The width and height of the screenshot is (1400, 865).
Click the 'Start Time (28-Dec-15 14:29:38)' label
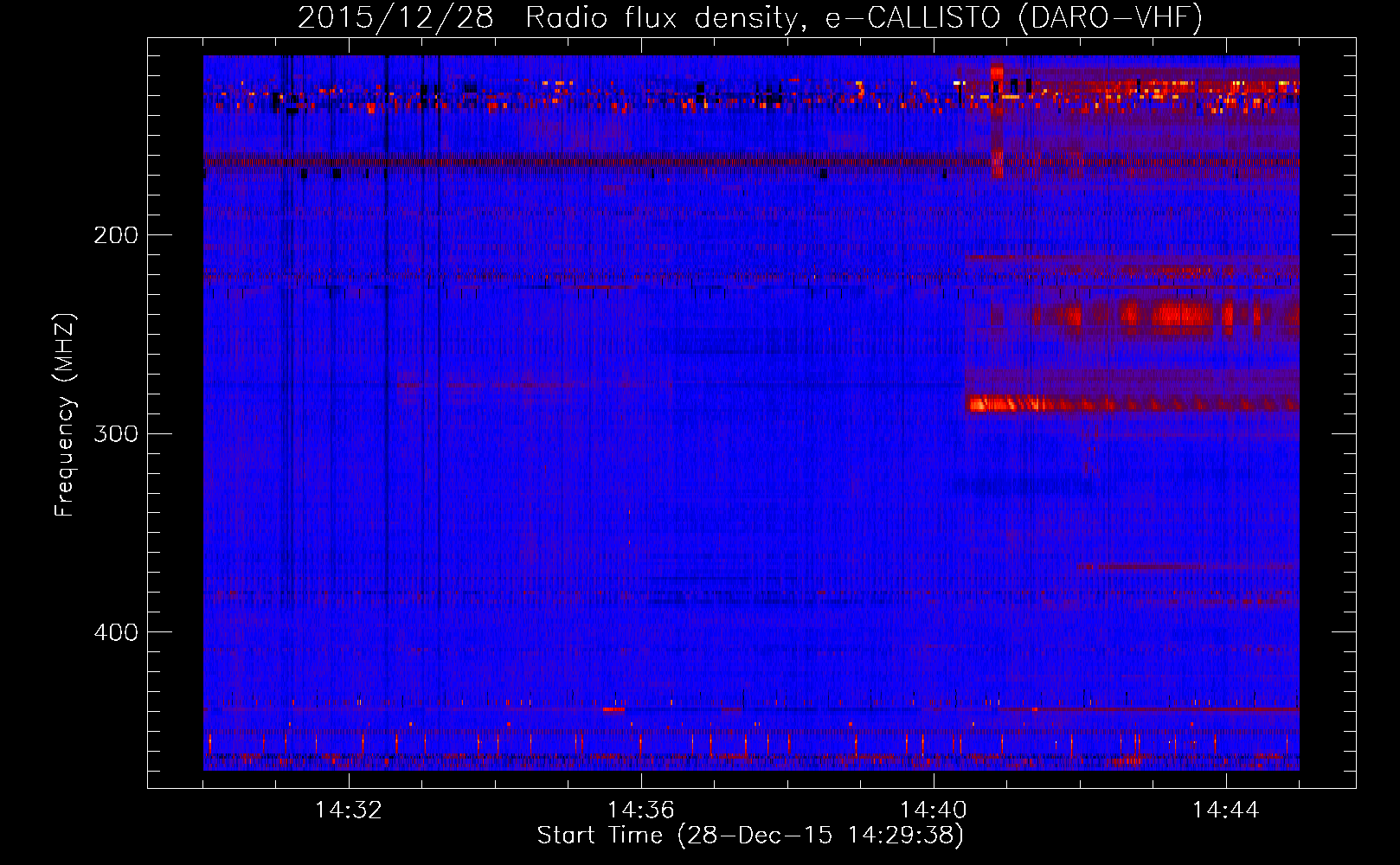coord(750,836)
